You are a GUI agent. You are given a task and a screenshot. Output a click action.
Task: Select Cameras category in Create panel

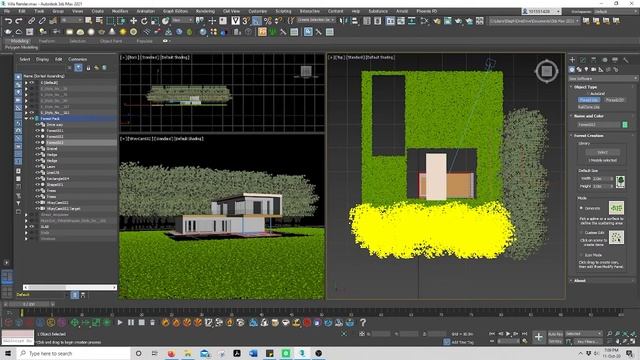[593, 69]
